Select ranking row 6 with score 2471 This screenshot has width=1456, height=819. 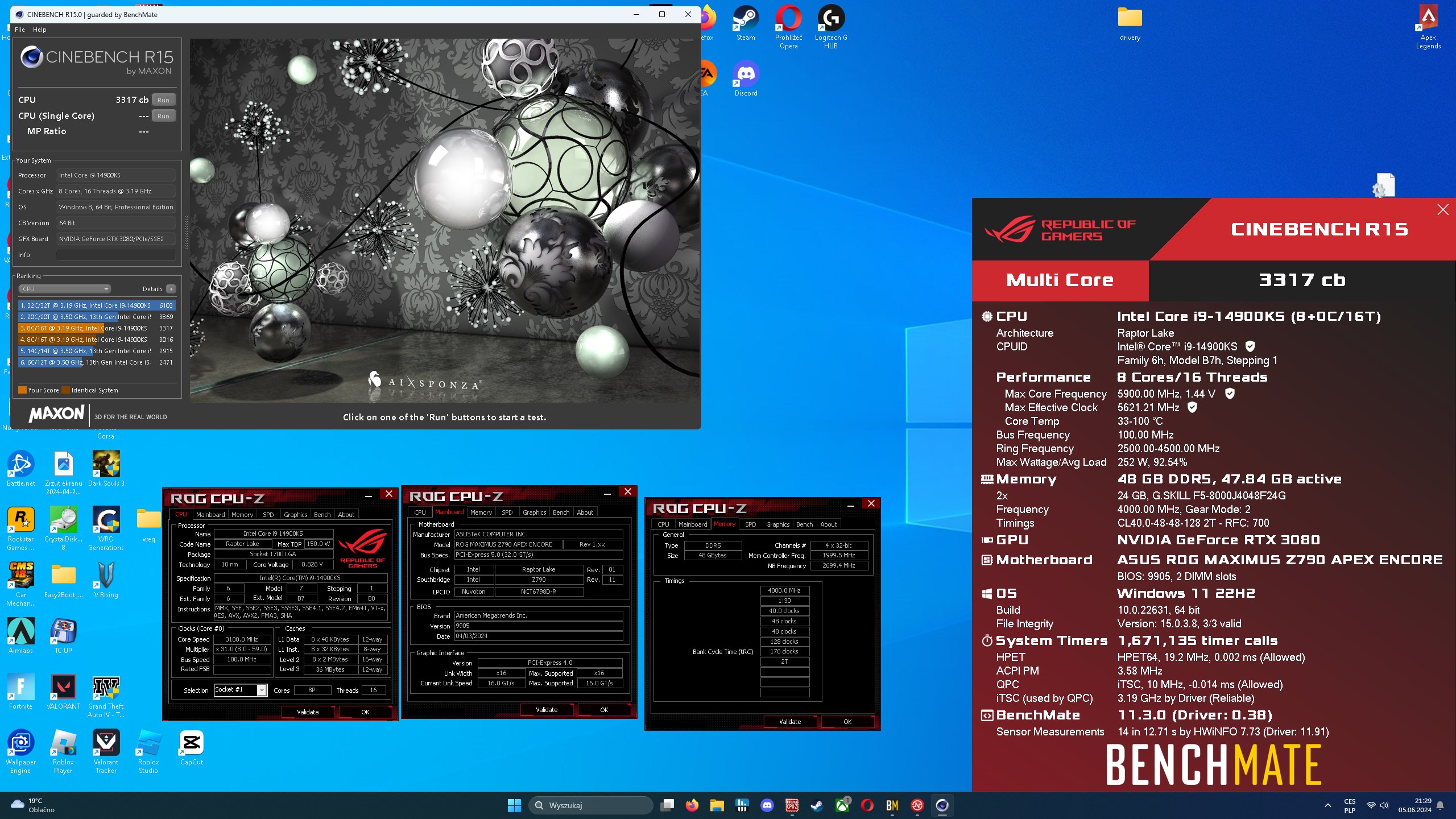pyautogui.click(x=97, y=362)
